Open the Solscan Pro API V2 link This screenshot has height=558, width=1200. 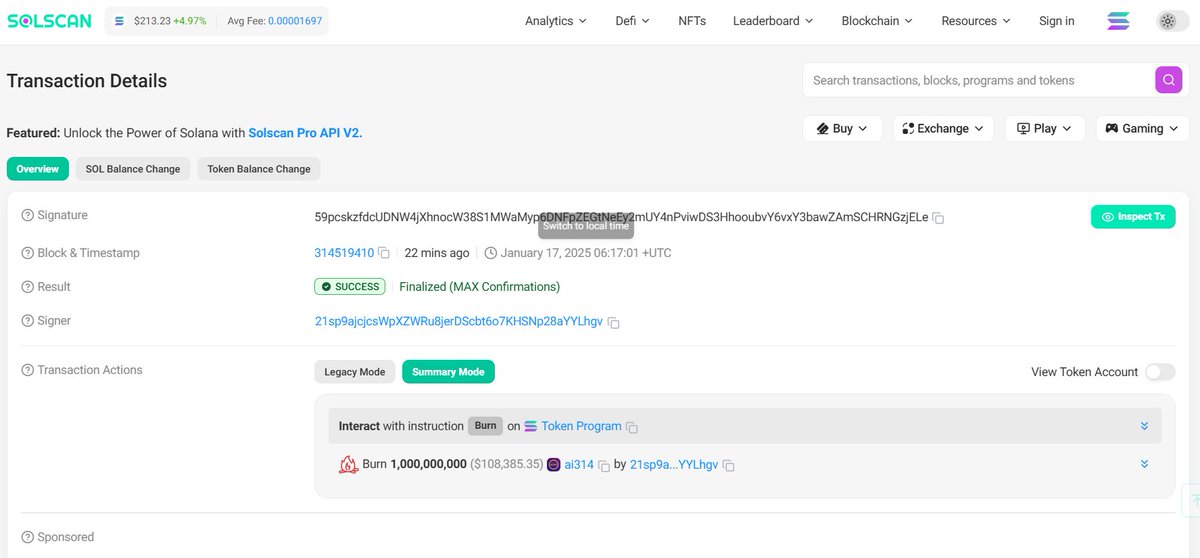(305, 132)
